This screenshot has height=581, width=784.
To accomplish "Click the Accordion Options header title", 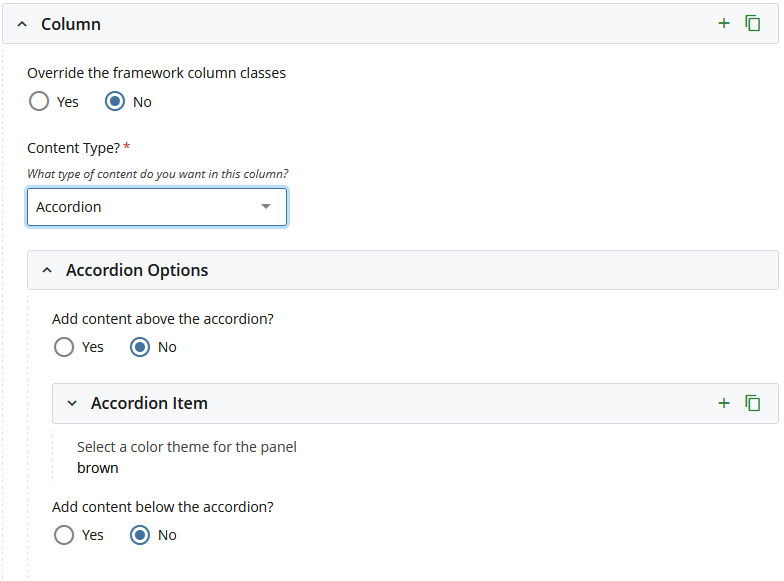I will 137,270.
